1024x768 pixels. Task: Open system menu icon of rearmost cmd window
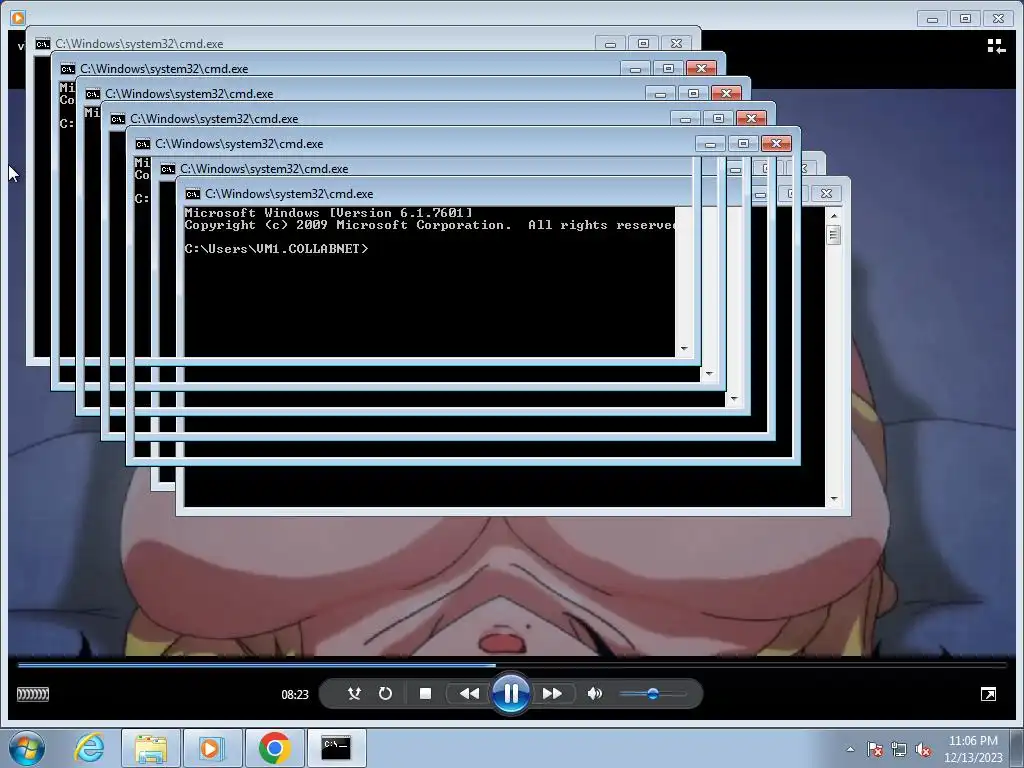(42, 44)
